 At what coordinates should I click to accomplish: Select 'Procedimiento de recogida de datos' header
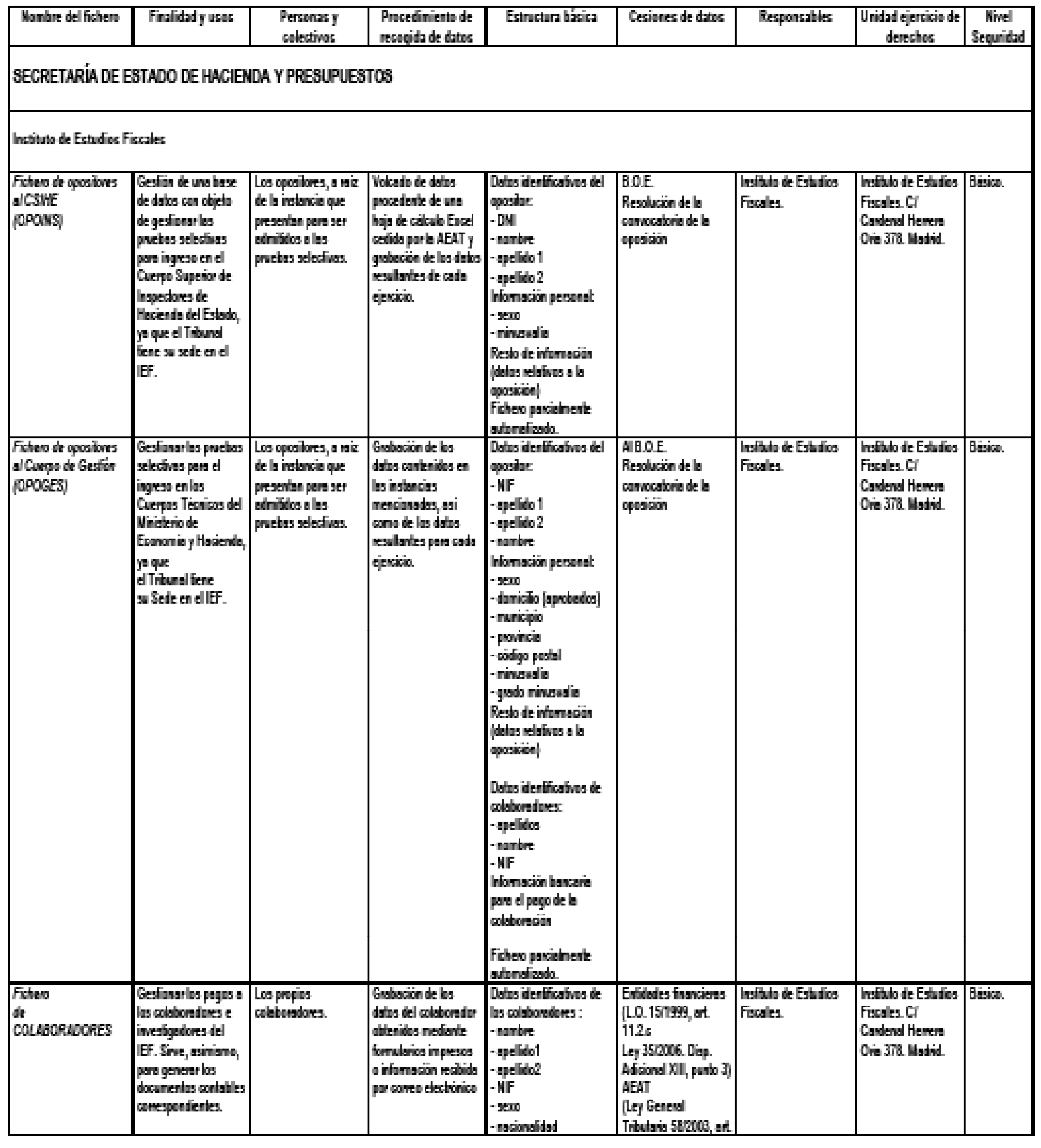coord(427,26)
